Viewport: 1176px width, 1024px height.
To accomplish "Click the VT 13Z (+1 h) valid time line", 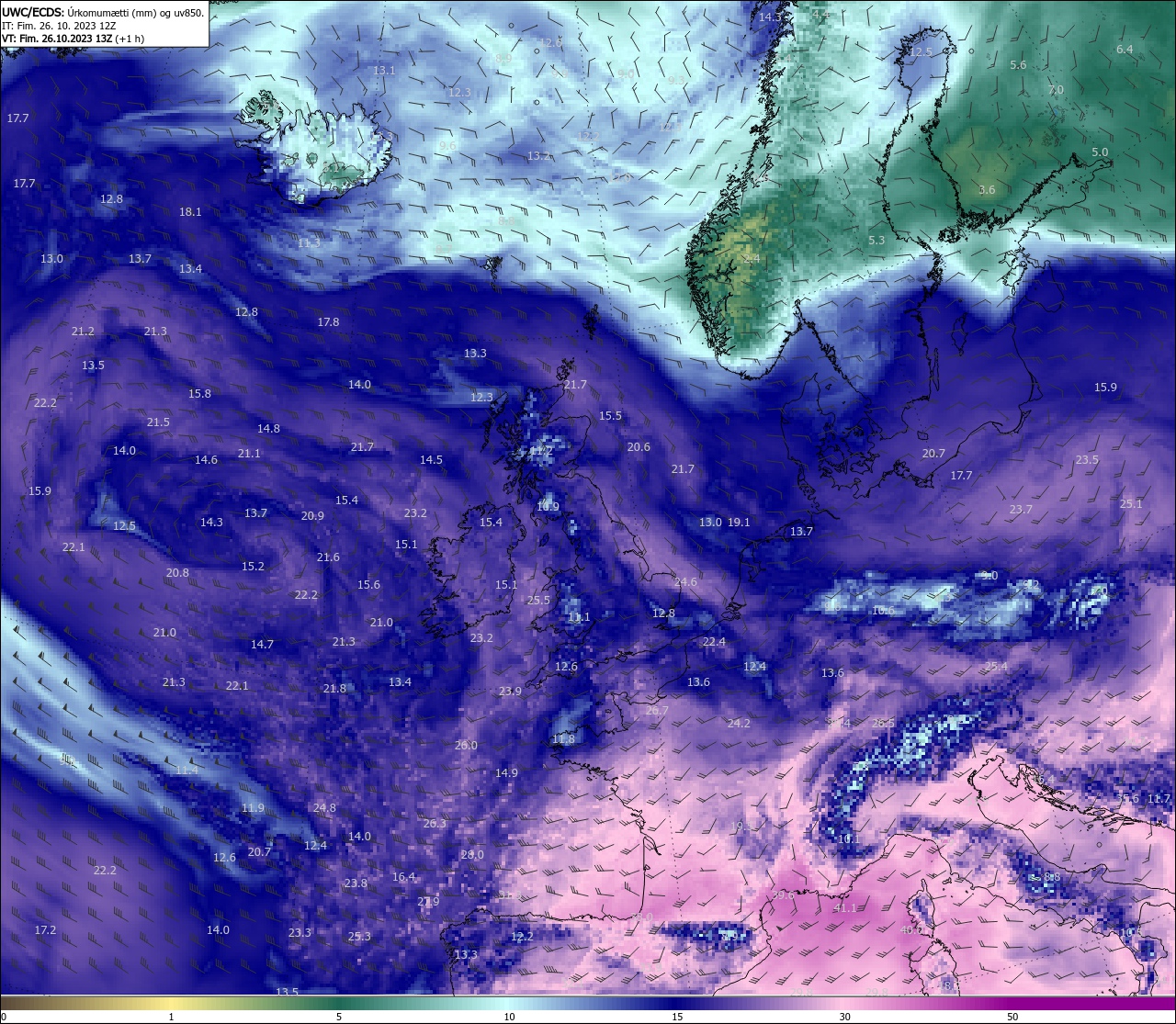I will pyautogui.click(x=73, y=39).
